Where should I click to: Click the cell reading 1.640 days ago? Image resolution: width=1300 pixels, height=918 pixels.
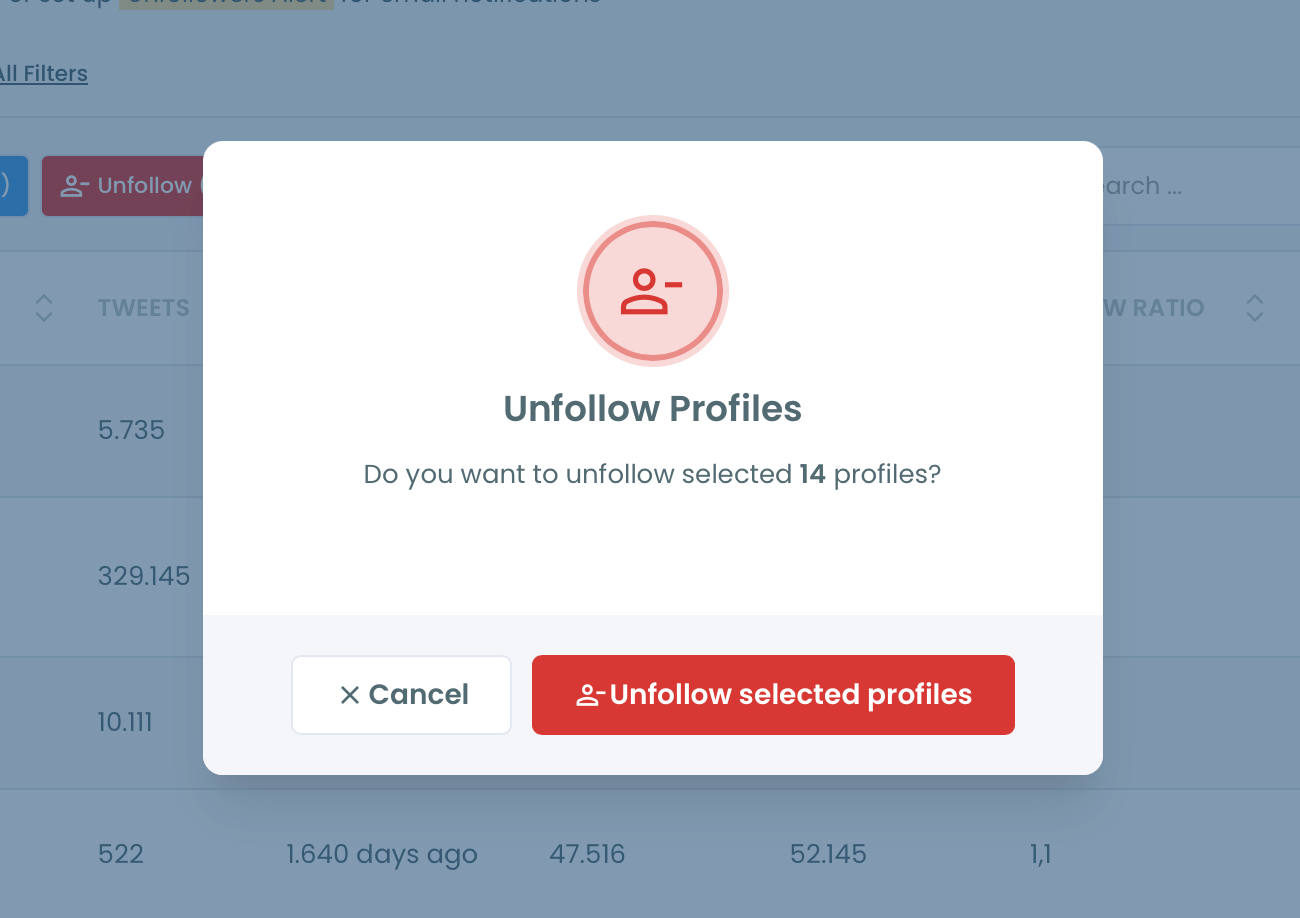coord(382,854)
